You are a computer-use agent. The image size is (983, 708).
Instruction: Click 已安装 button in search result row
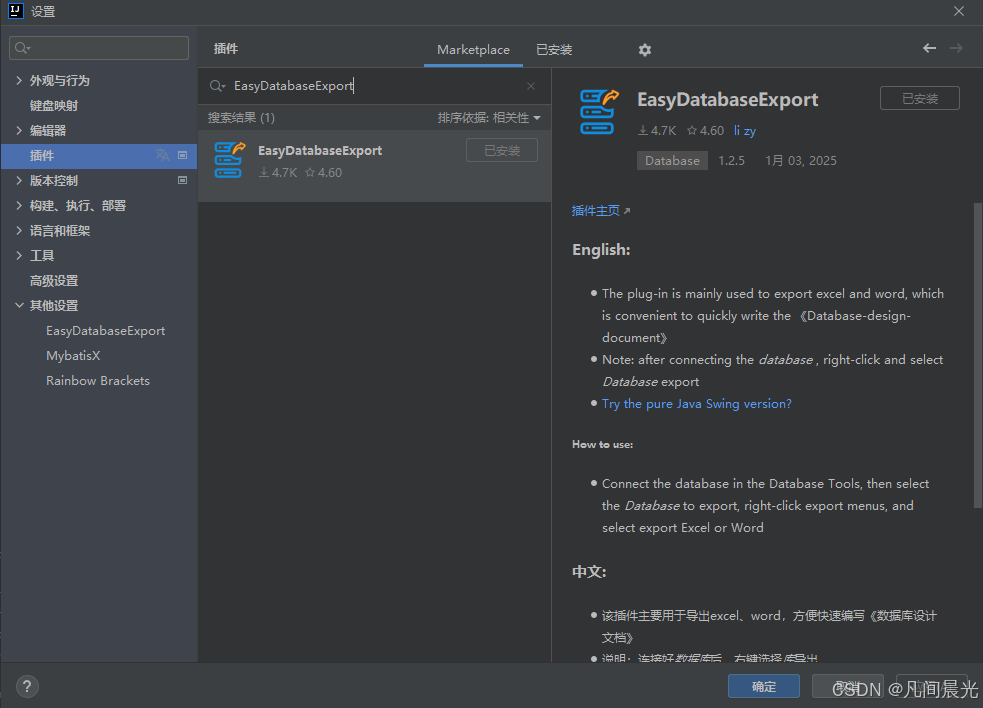(502, 151)
